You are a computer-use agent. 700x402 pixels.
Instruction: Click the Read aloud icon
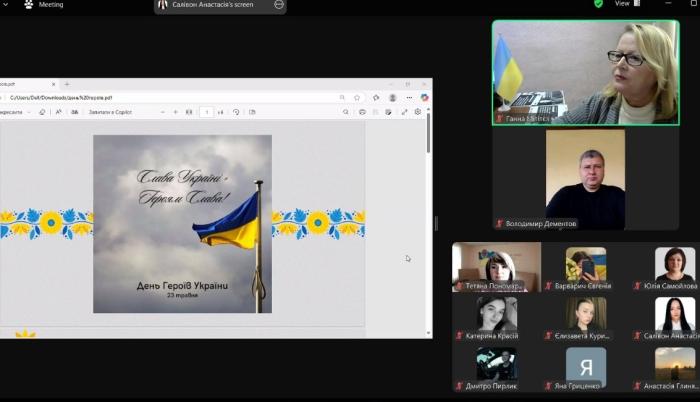(x=58, y=112)
